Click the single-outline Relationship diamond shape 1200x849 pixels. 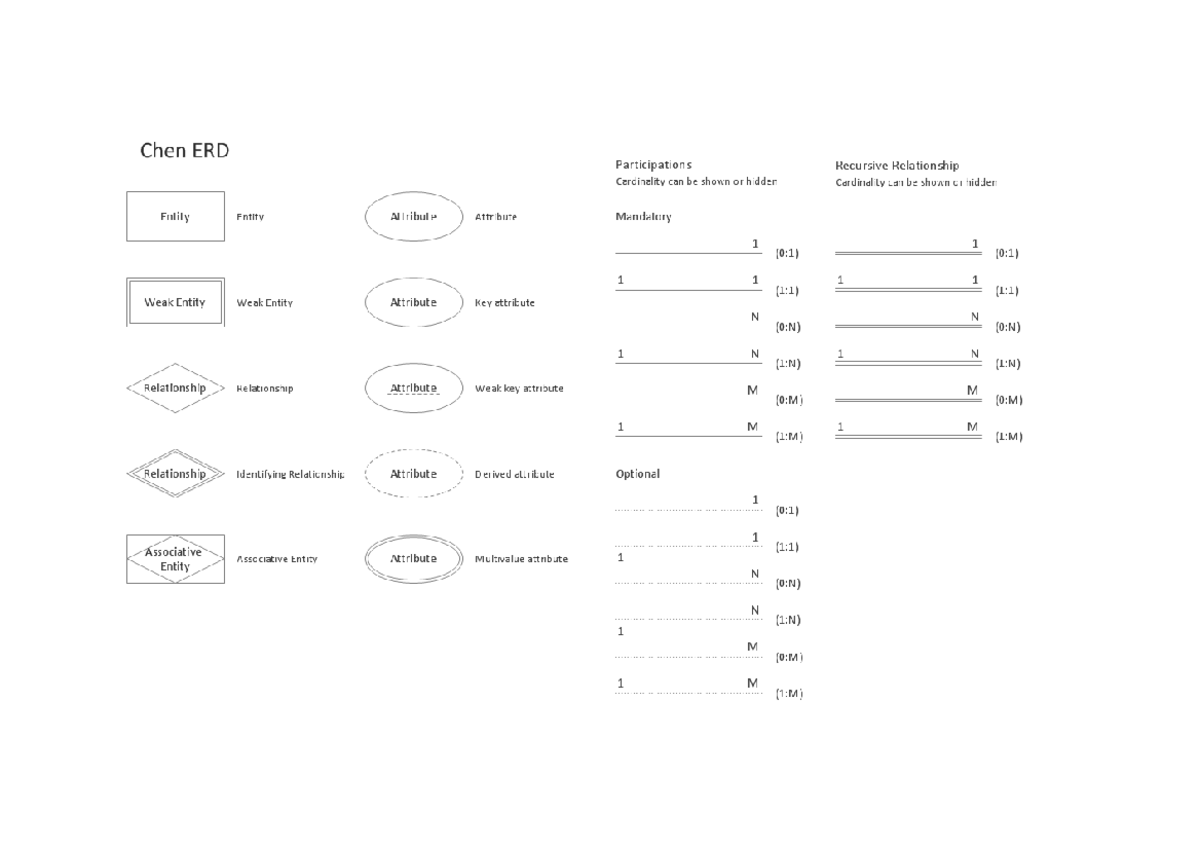[175, 388]
